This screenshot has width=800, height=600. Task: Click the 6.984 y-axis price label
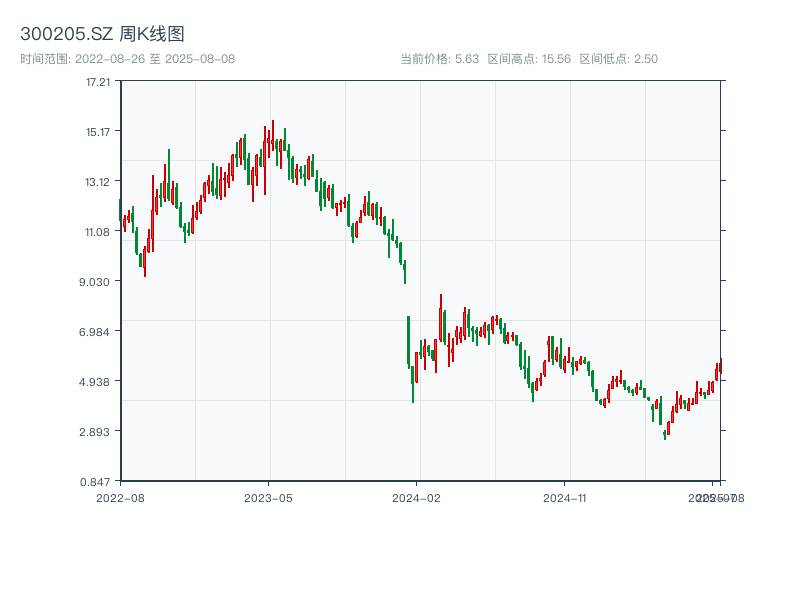point(98,332)
